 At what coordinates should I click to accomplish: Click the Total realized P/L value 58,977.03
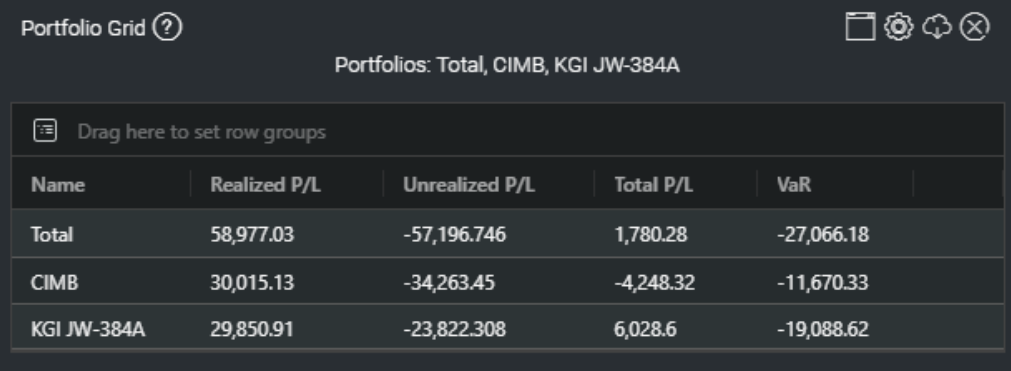point(252,234)
